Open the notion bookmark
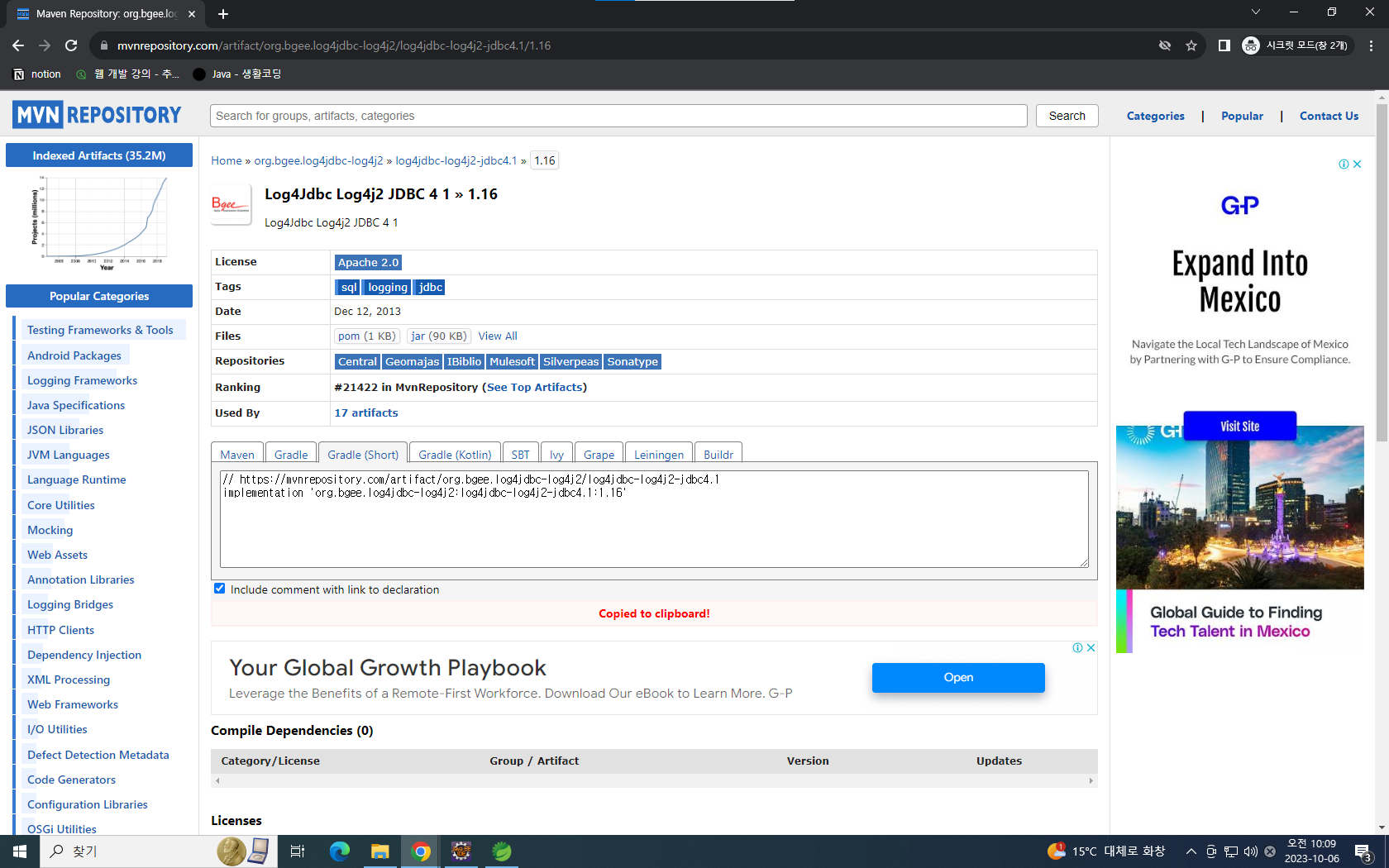Screen dimensions: 1389x868 [x=37, y=74]
